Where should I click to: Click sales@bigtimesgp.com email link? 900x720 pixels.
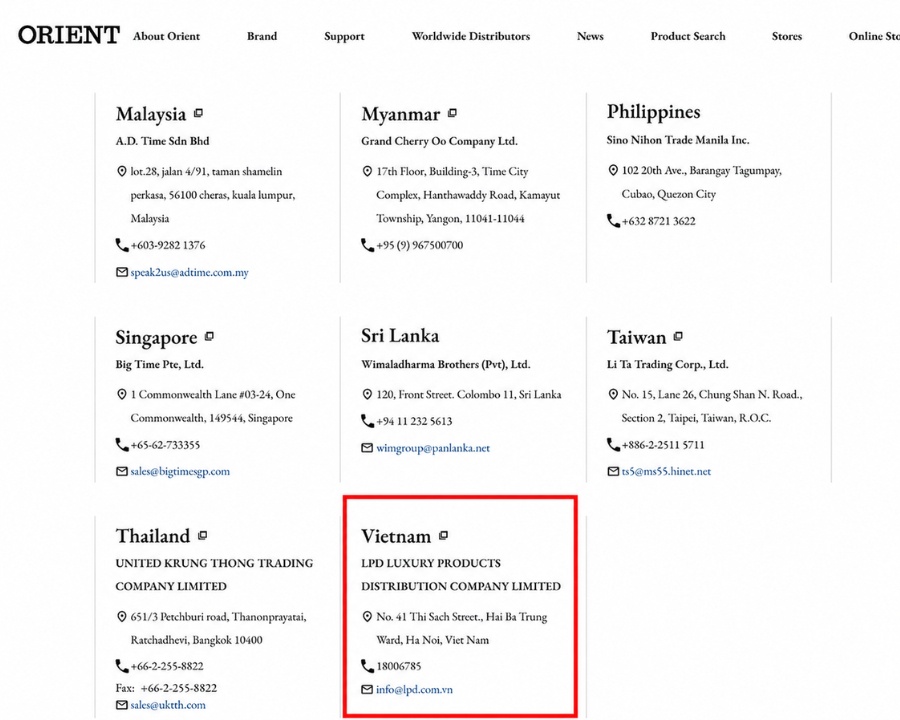click(180, 471)
